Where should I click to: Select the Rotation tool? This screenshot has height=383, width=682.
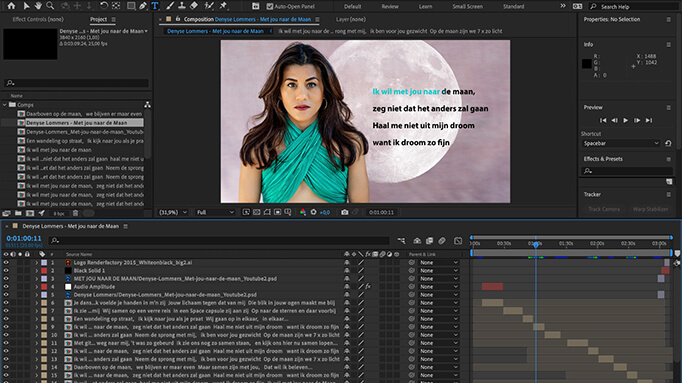[x=104, y=6]
